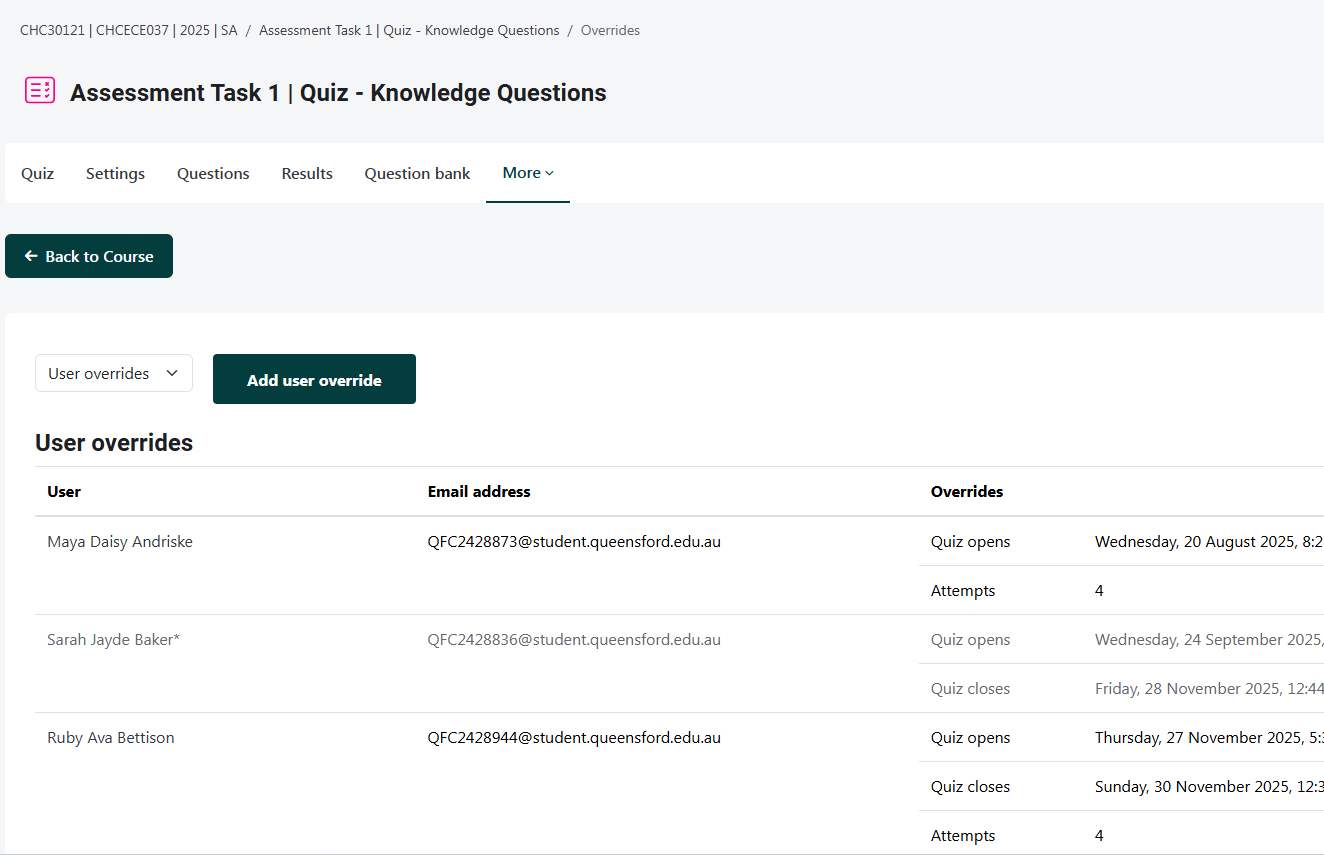
Task: Click the Email address column header
Action: (479, 492)
